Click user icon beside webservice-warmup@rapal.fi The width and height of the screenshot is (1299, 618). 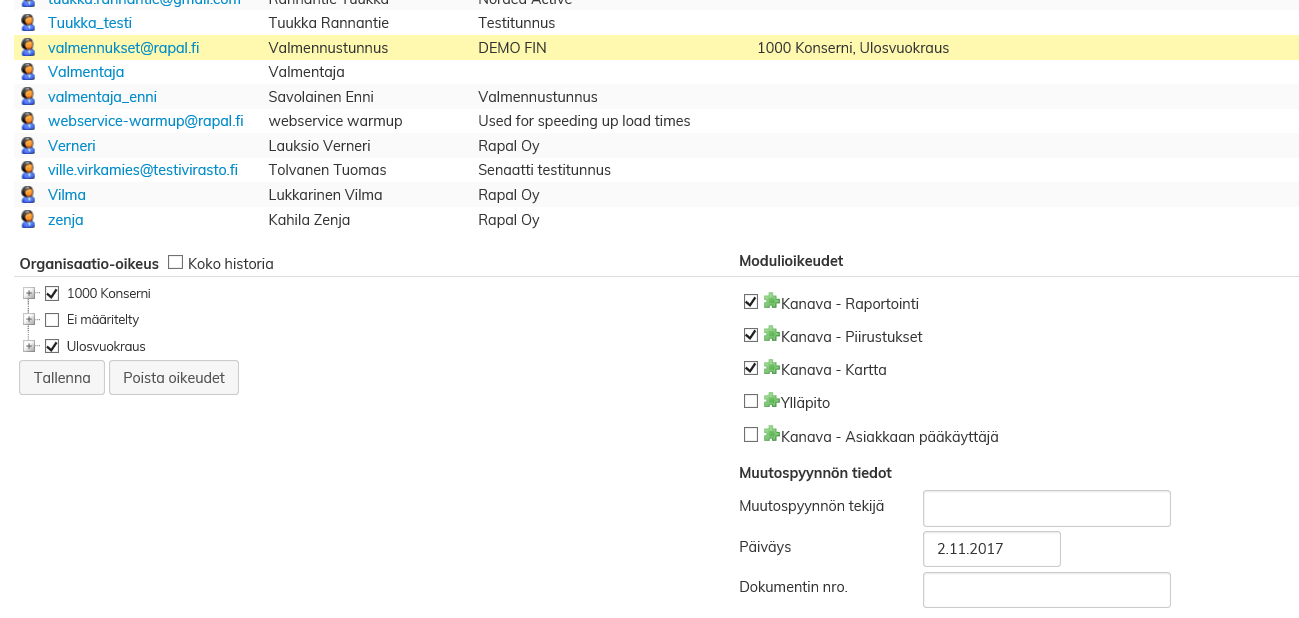point(28,120)
